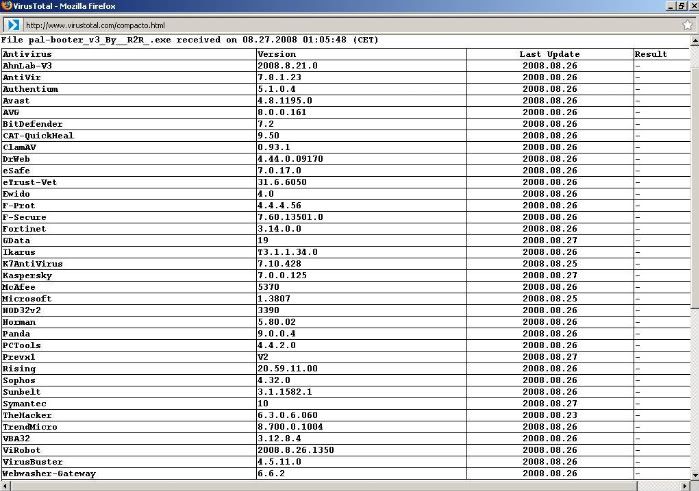Select the Authentium row name

pyautogui.click(x=30, y=89)
